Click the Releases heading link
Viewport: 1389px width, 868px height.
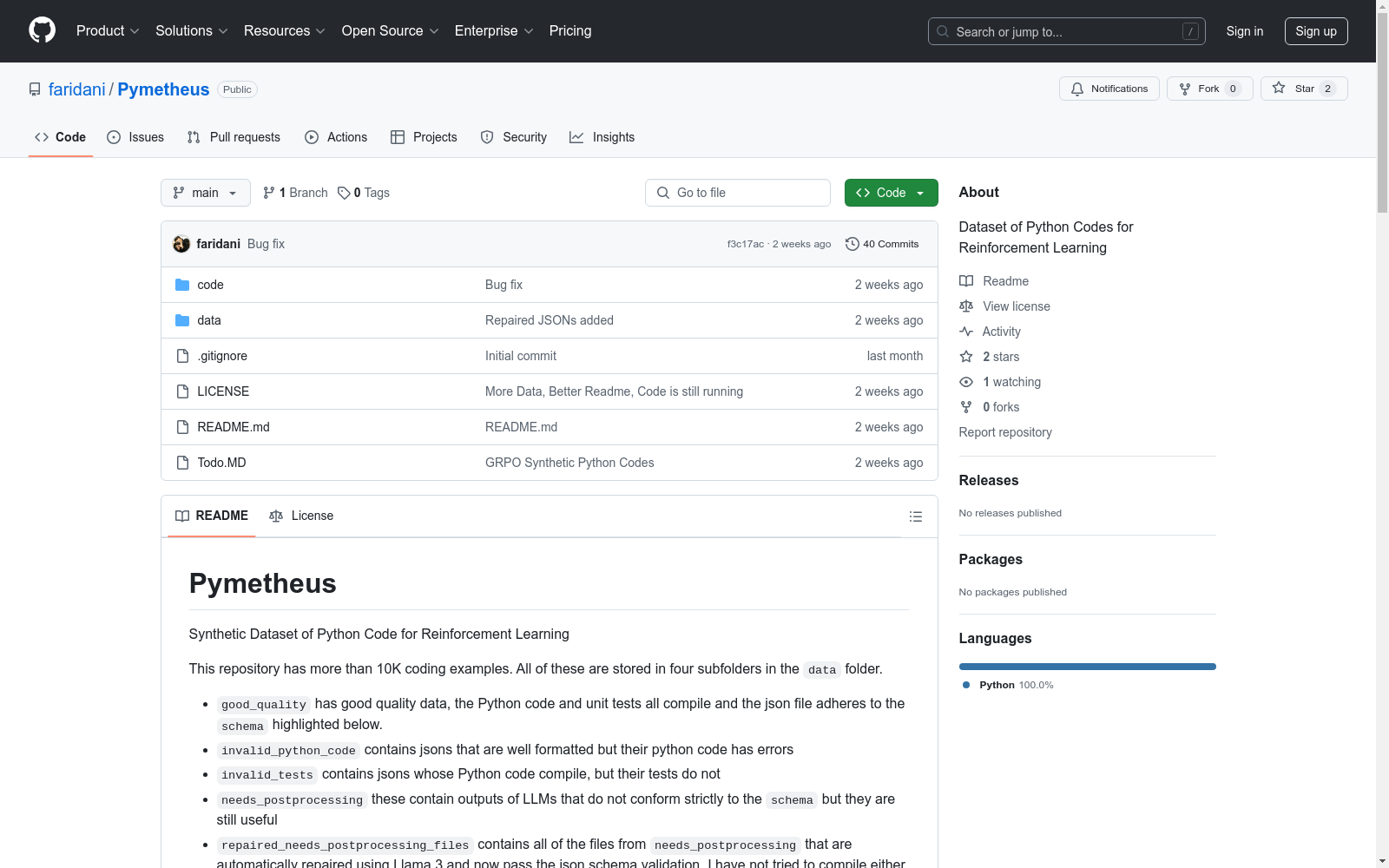pyautogui.click(x=989, y=480)
